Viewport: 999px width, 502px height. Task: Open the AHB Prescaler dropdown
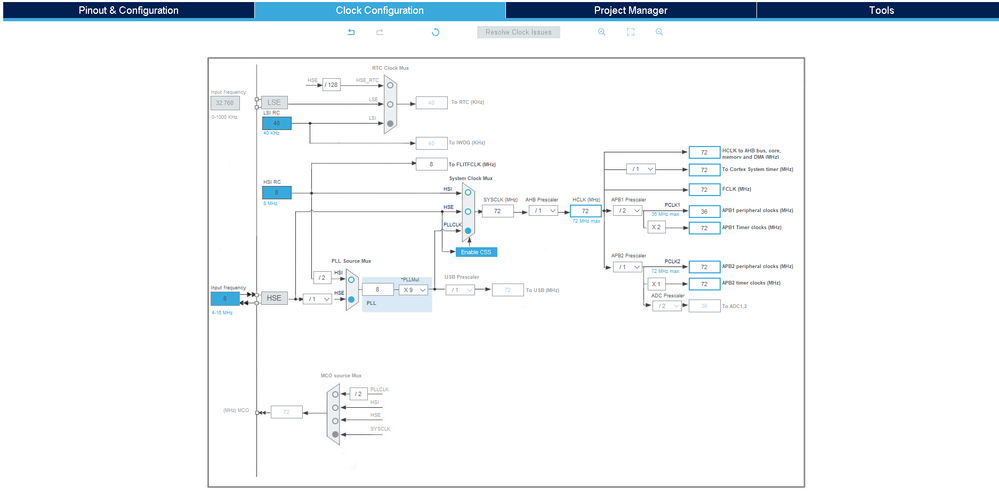coord(543,211)
